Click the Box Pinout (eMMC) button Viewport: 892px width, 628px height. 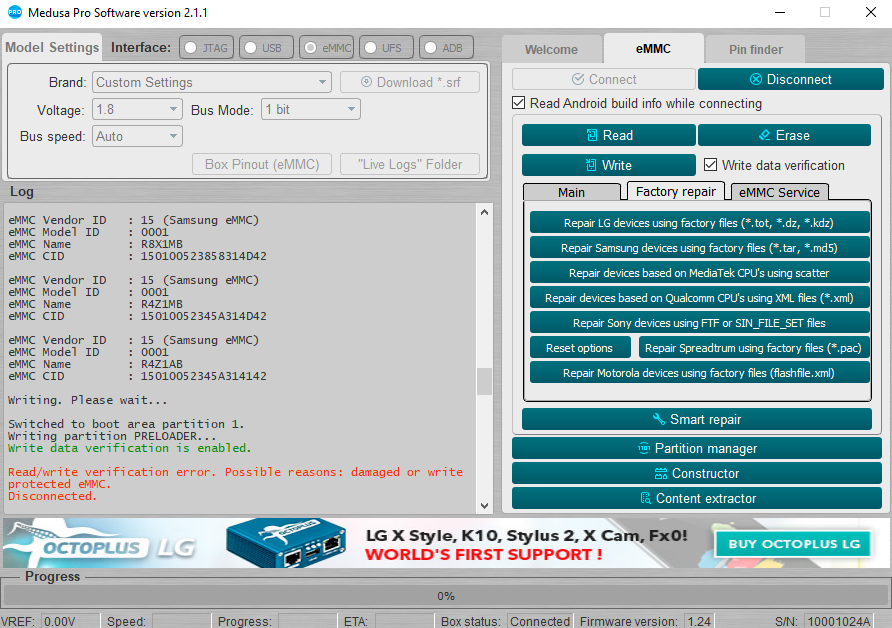pos(262,164)
